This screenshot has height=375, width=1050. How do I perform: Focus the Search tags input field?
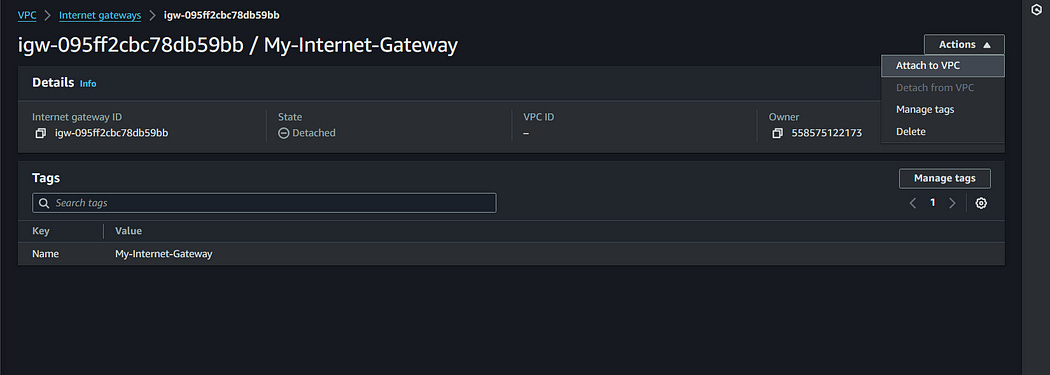(x=264, y=203)
